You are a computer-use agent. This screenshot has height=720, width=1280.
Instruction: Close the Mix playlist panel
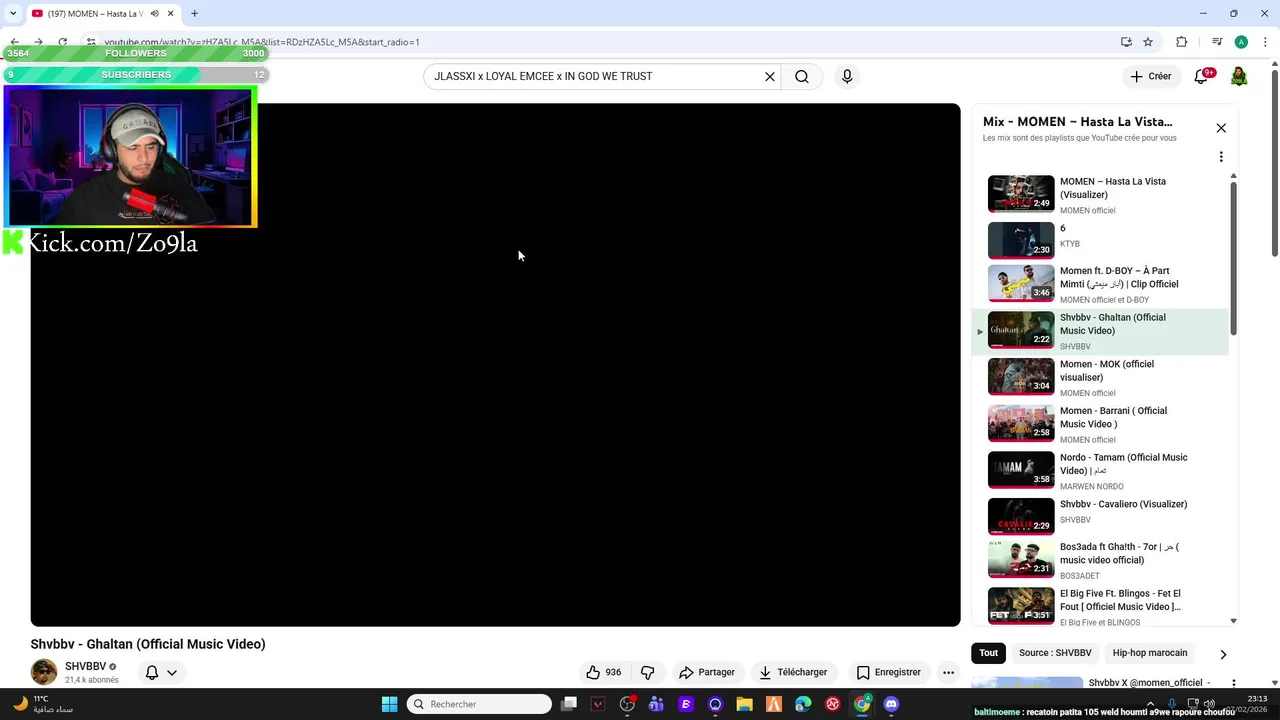(1221, 128)
